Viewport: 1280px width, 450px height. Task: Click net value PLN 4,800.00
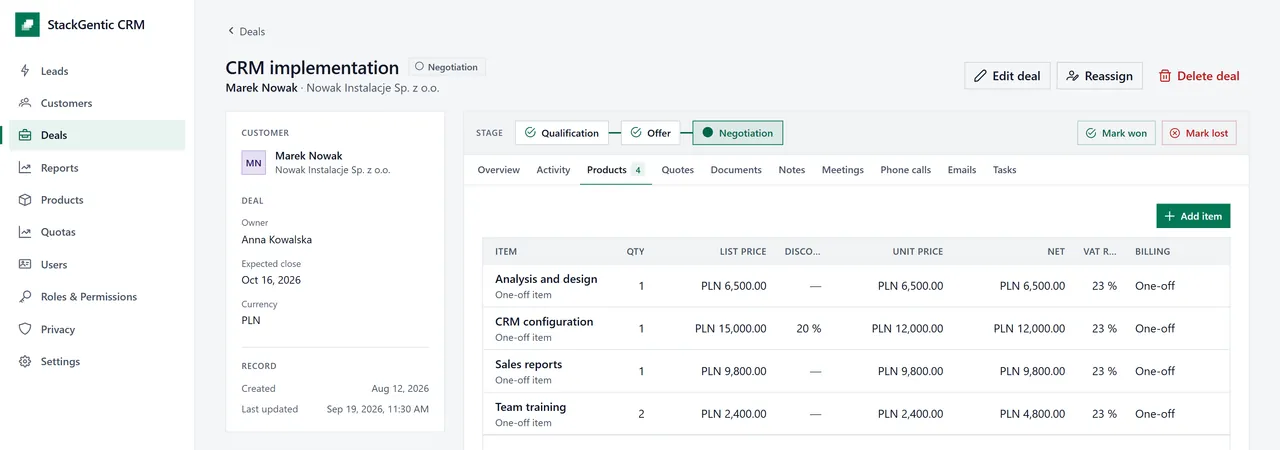tap(1032, 414)
